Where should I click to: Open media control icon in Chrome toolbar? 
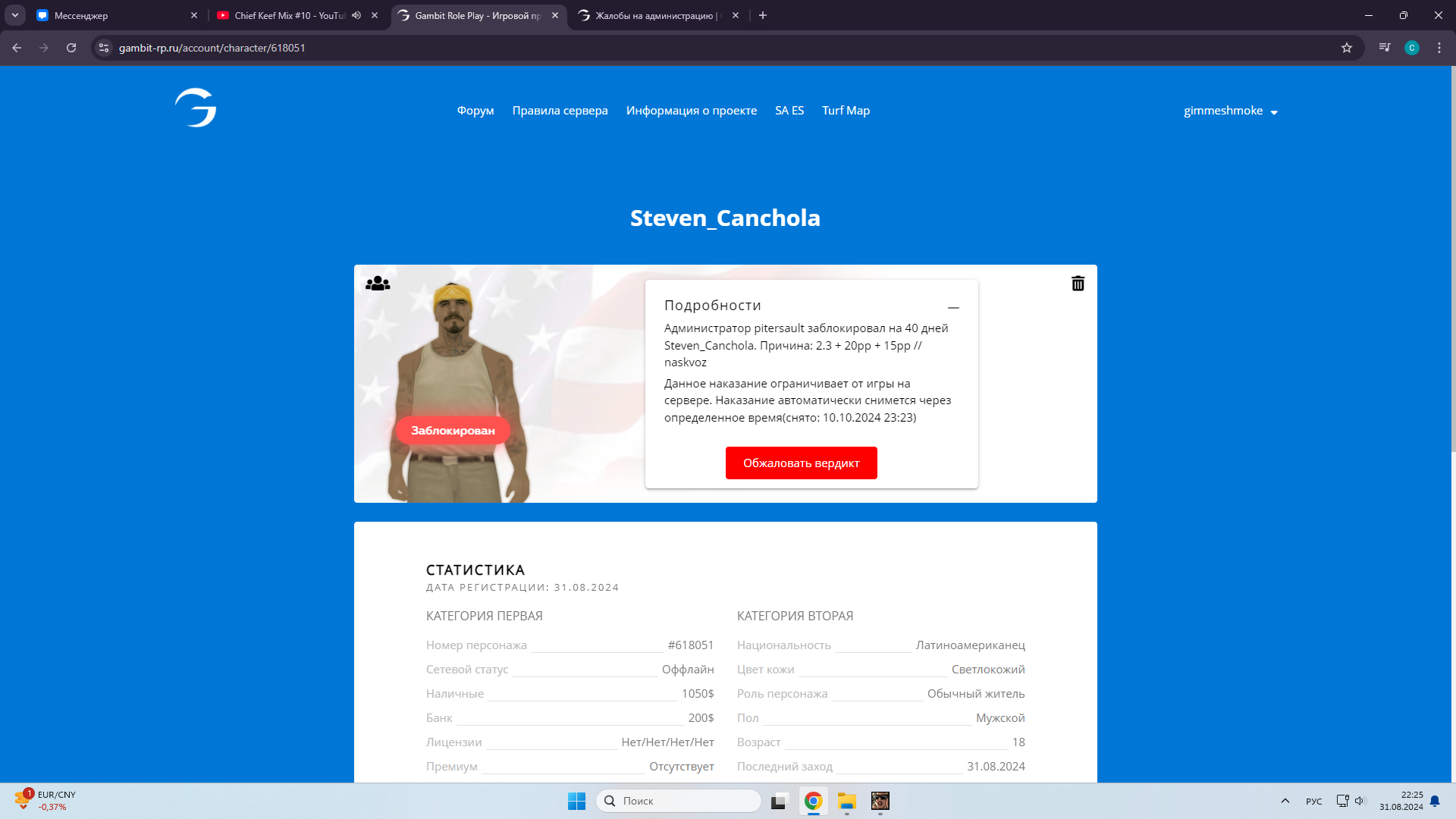click(1385, 48)
